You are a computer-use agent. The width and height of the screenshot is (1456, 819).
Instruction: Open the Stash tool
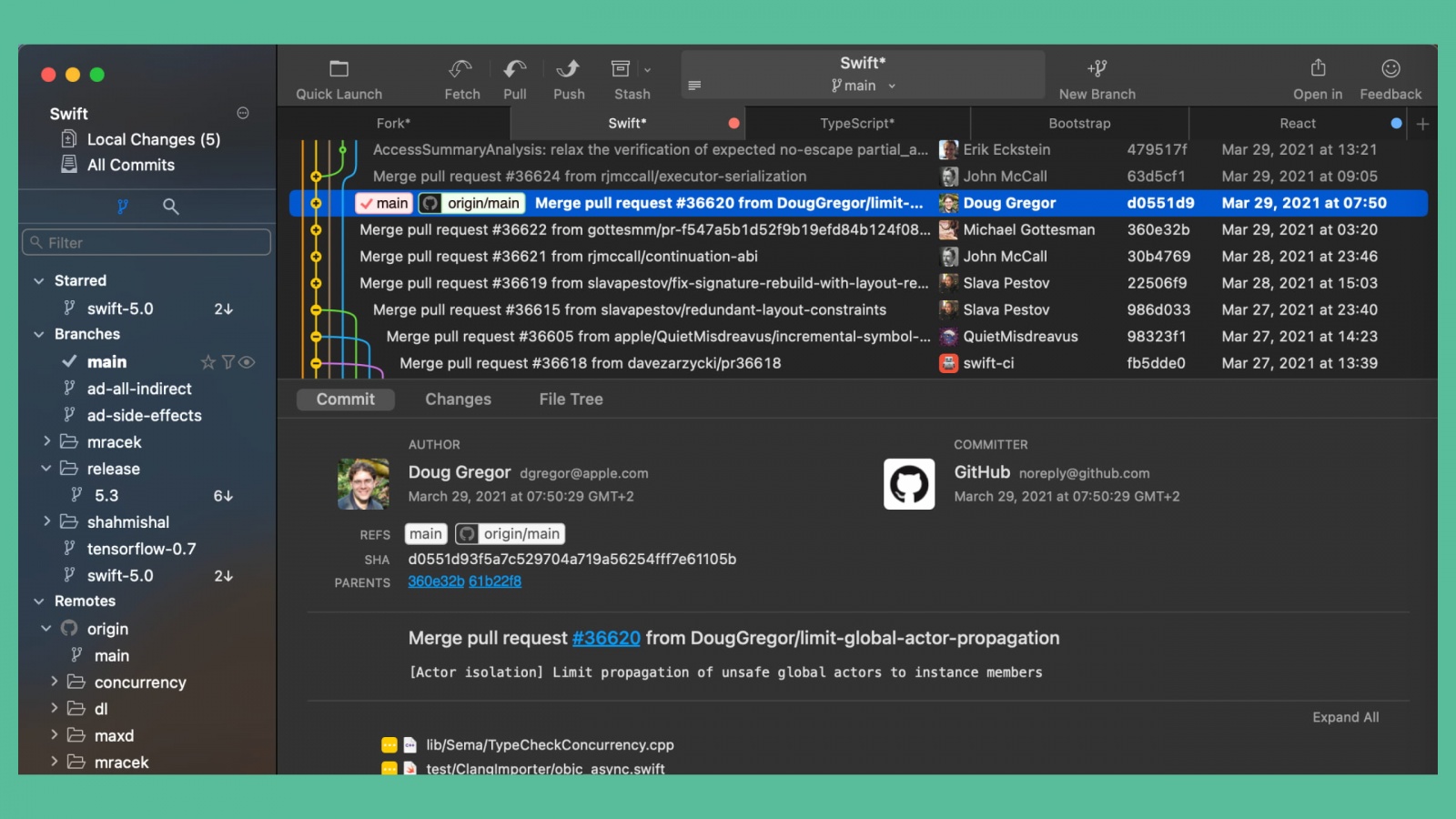point(623,68)
